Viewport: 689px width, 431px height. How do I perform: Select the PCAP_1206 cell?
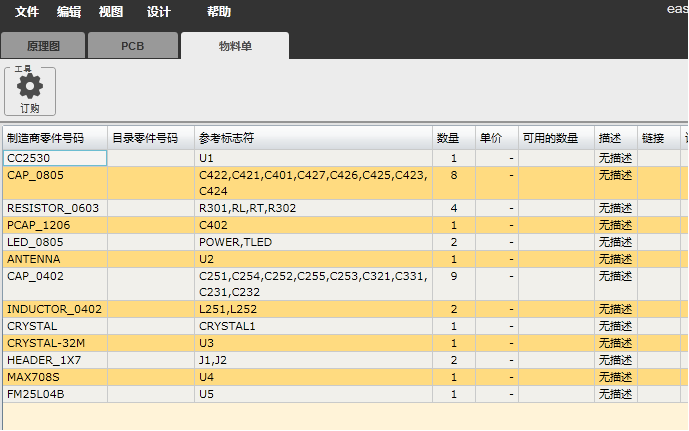[55, 225]
